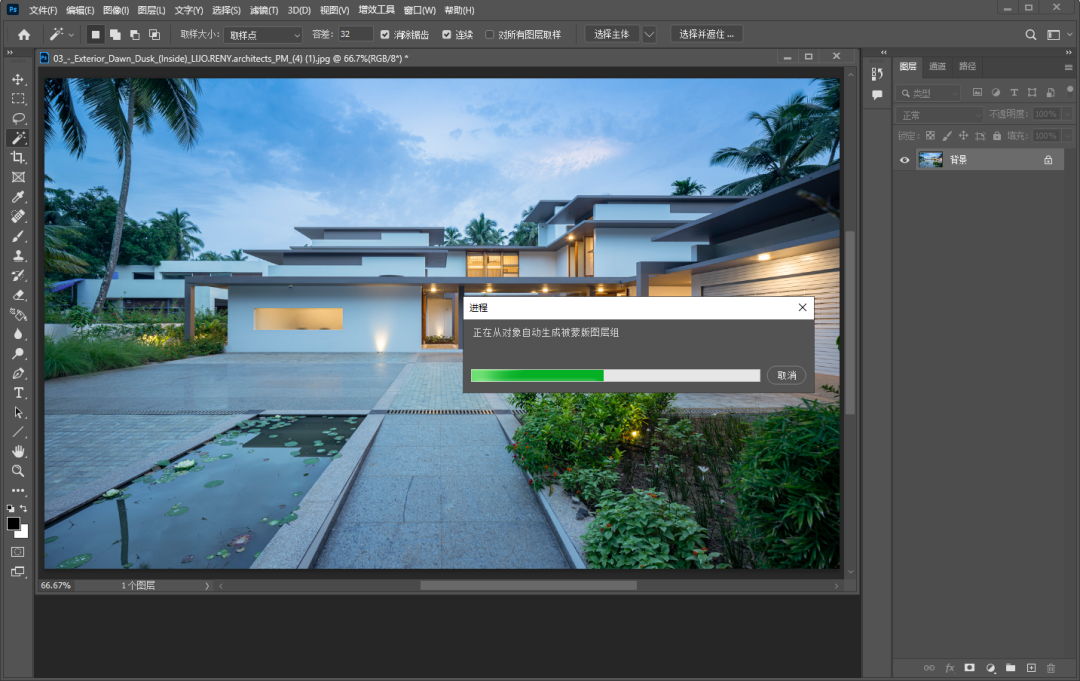
Task: Click the 取消 cancel button in progress dialog
Action: point(787,375)
